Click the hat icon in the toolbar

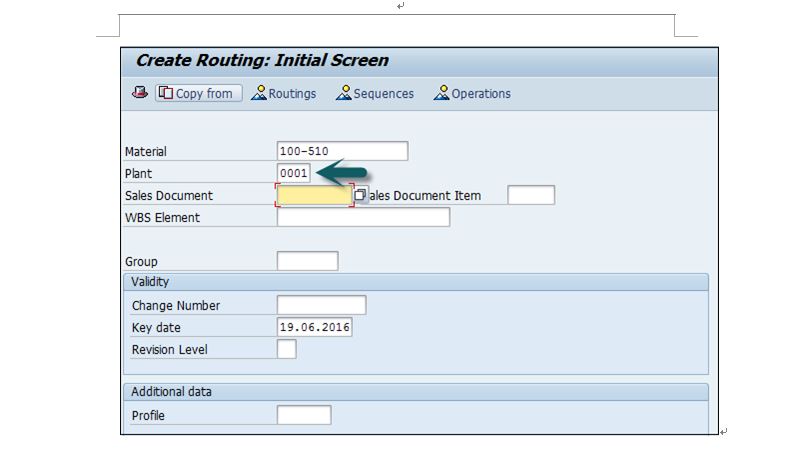click(140, 93)
